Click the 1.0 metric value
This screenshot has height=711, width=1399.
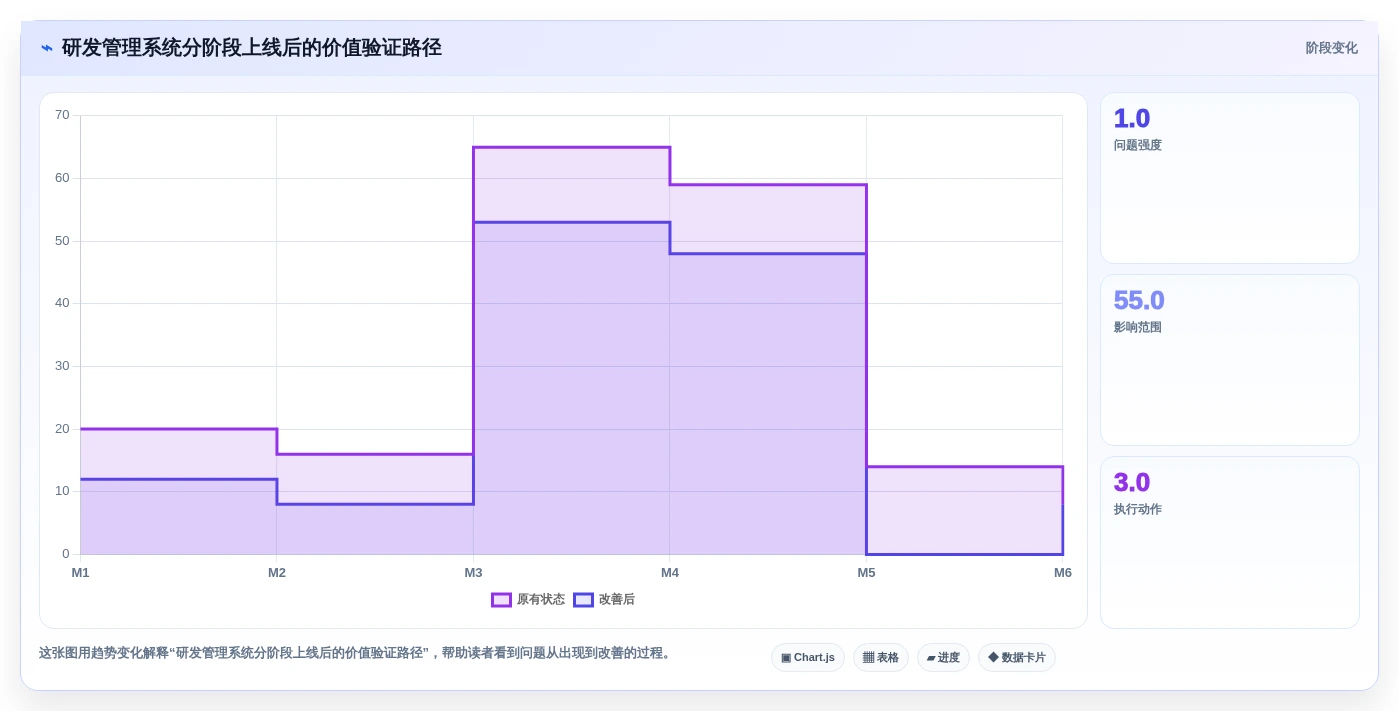click(x=1132, y=118)
